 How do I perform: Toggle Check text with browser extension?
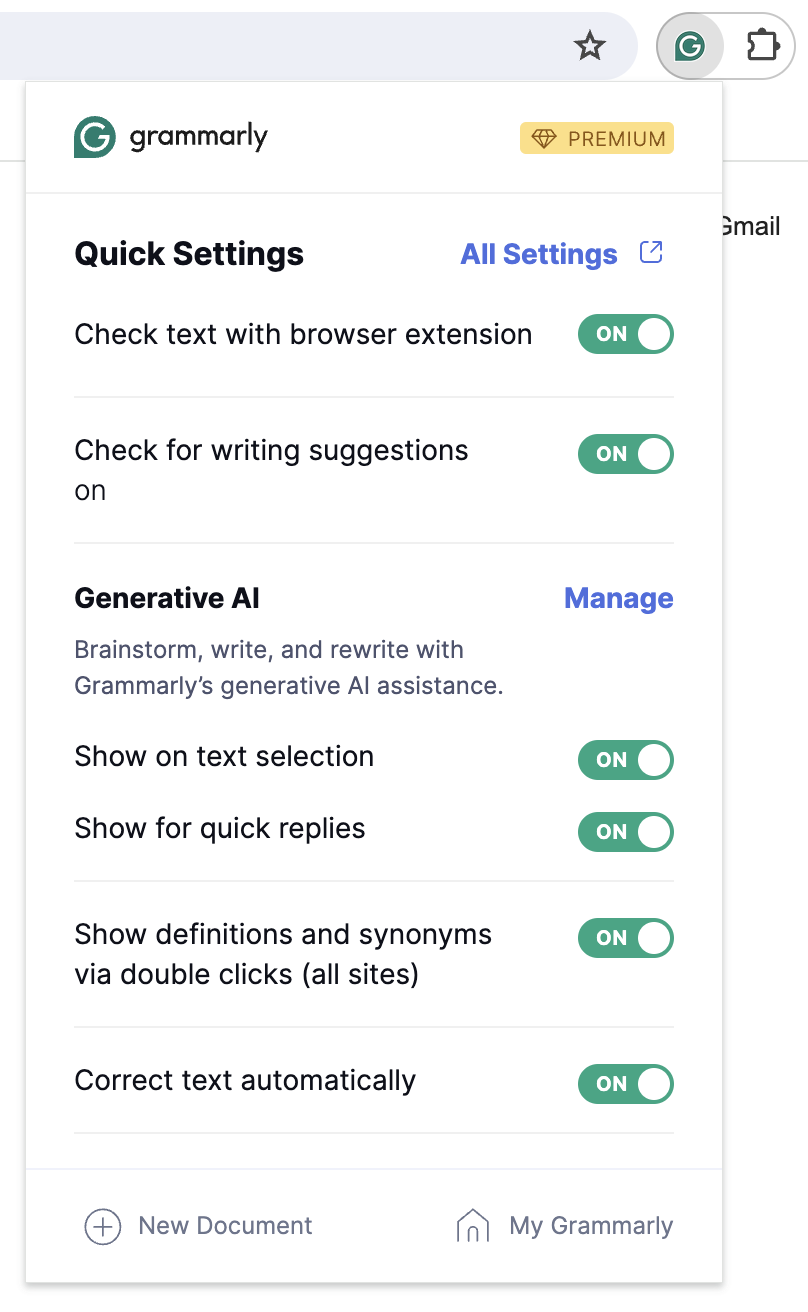626,334
